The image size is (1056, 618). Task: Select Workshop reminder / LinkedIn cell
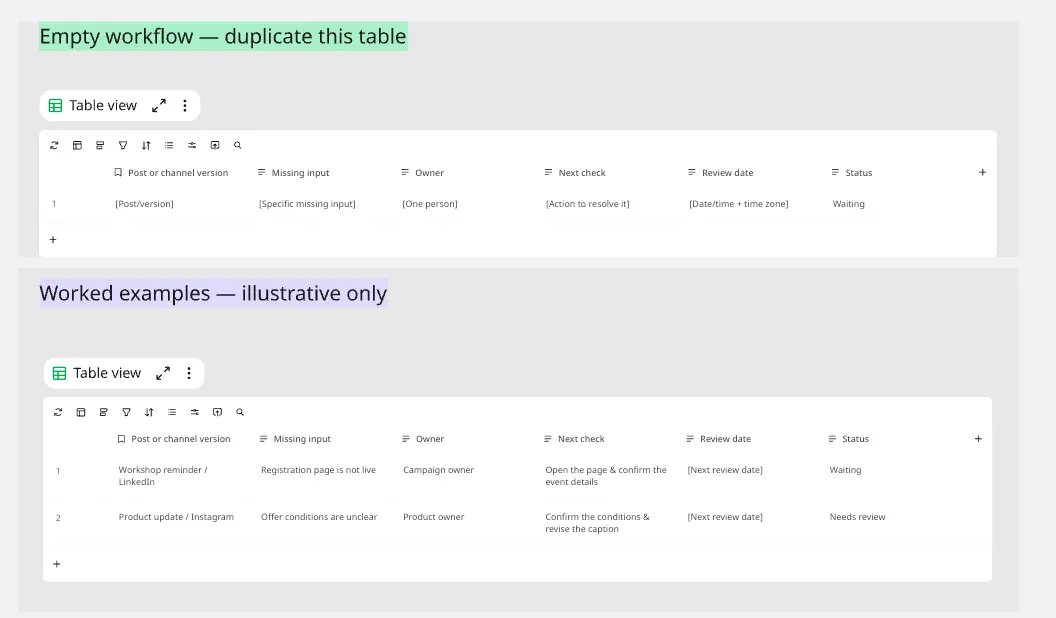click(x=163, y=476)
